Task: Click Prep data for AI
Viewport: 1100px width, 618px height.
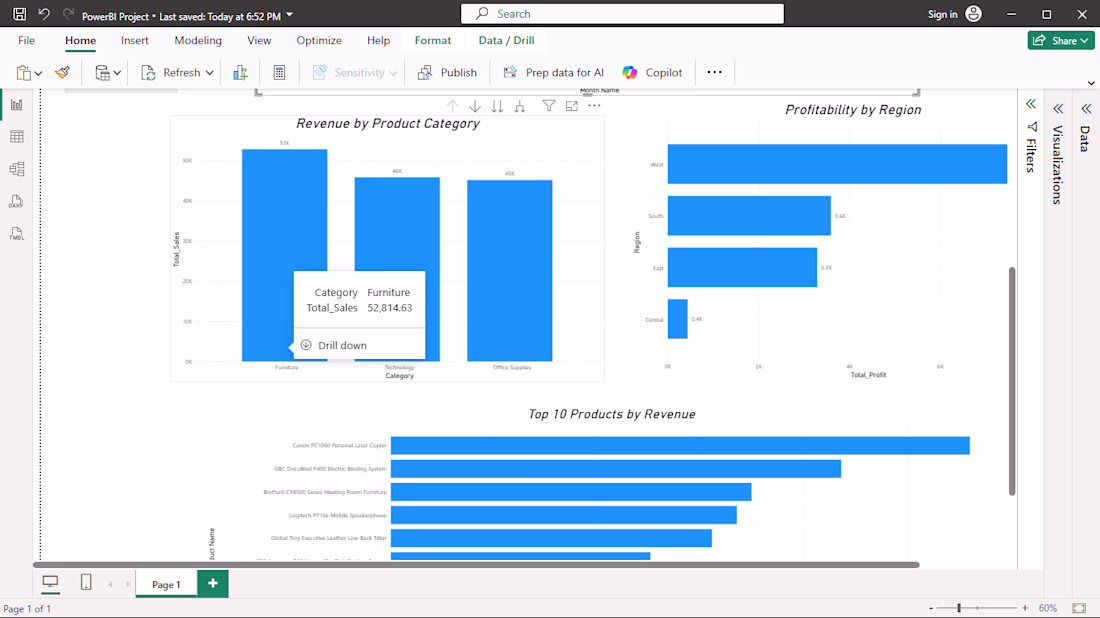Action: 554,72
